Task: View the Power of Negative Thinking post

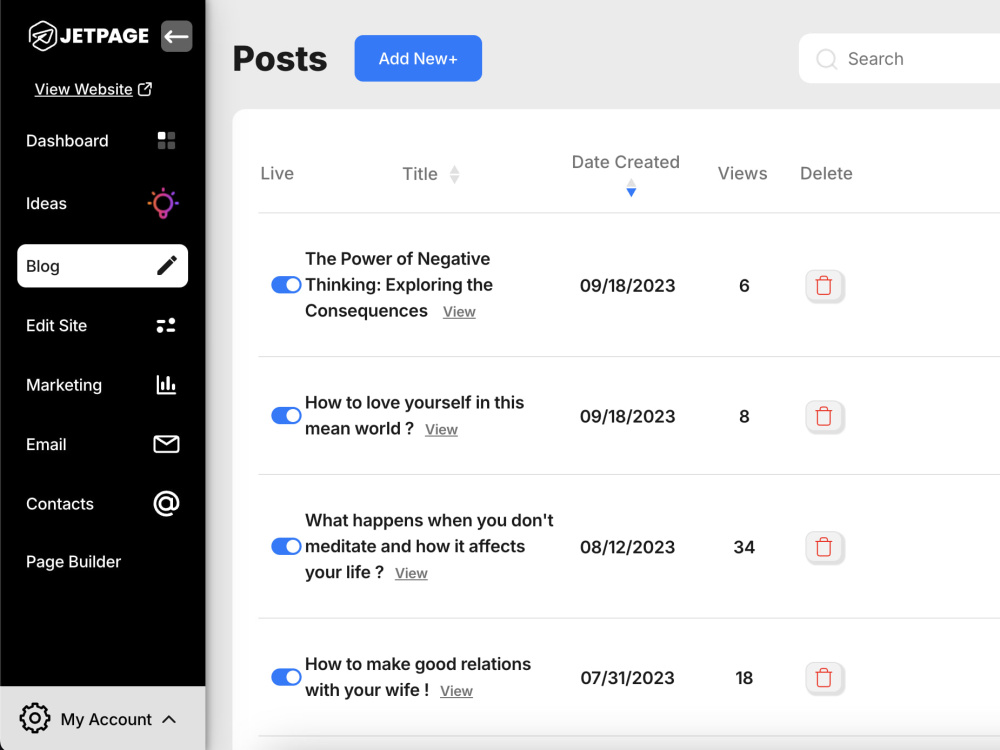Action: click(459, 312)
